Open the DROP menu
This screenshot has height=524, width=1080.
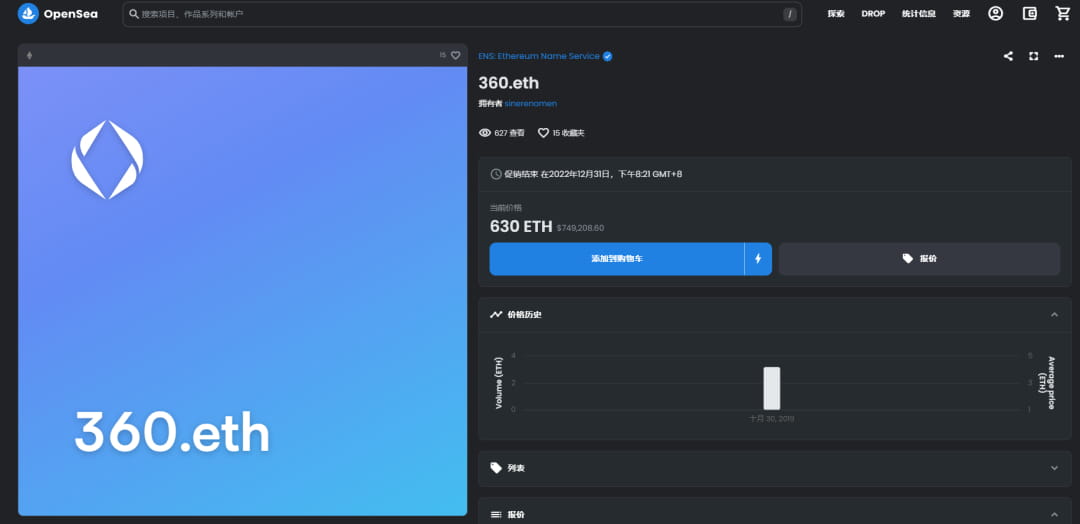click(x=873, y=14)
